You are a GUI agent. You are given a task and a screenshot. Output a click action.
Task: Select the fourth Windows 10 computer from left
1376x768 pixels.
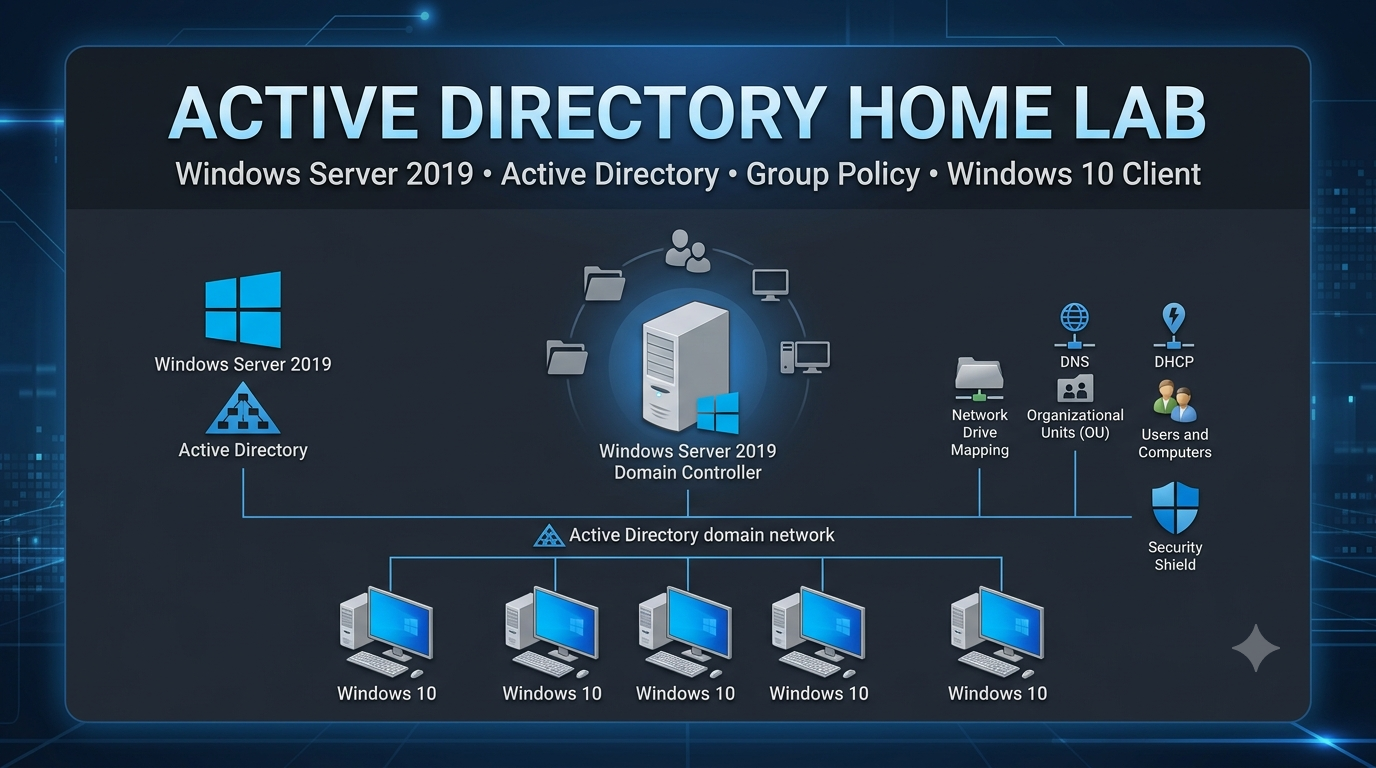click(819, 632)
